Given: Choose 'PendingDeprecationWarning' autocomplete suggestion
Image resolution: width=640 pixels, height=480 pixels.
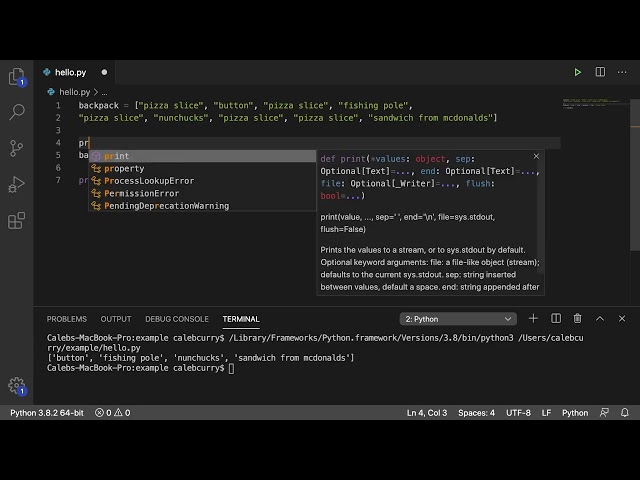Looking at the screenshot, I should [202, 206].
